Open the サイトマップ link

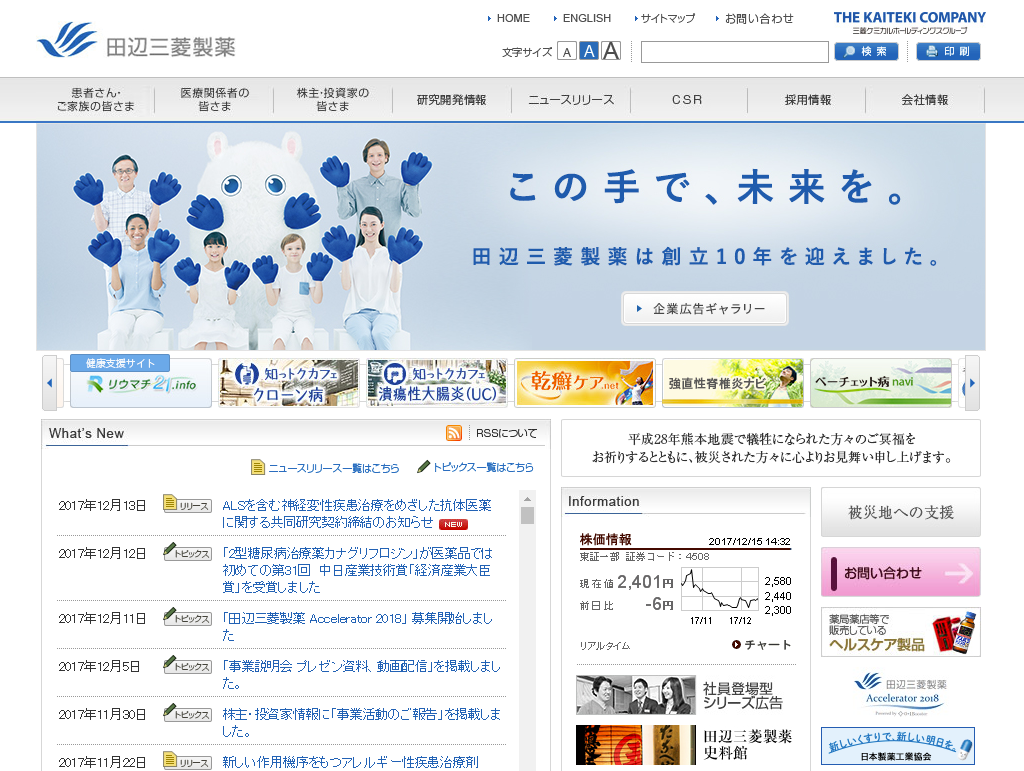[665, 18]
